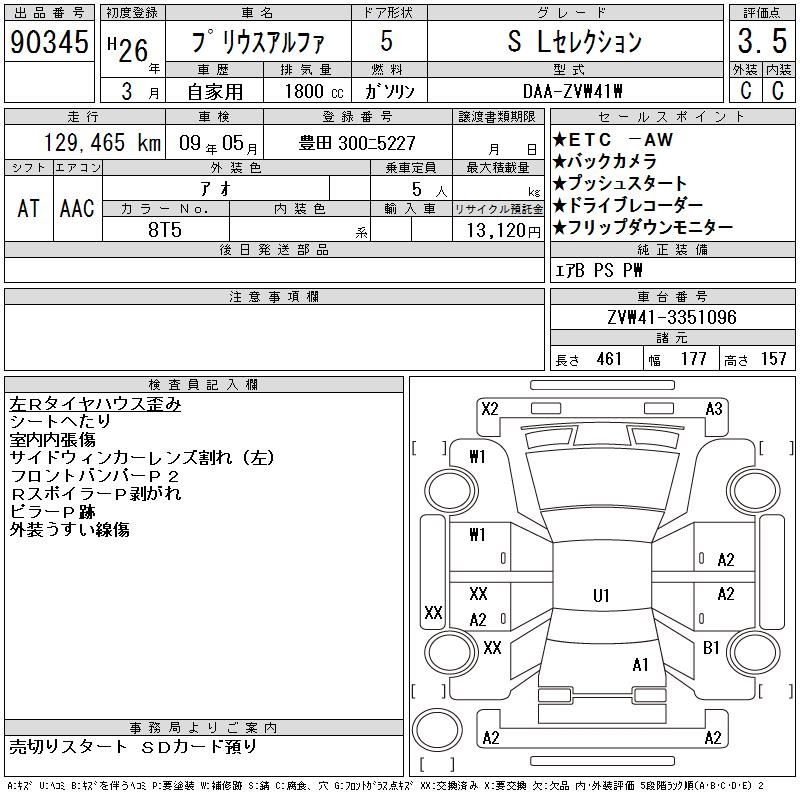Select the note フロントバンパーP２
This screenshot has width=800, height=800.
tap(95, 476)
